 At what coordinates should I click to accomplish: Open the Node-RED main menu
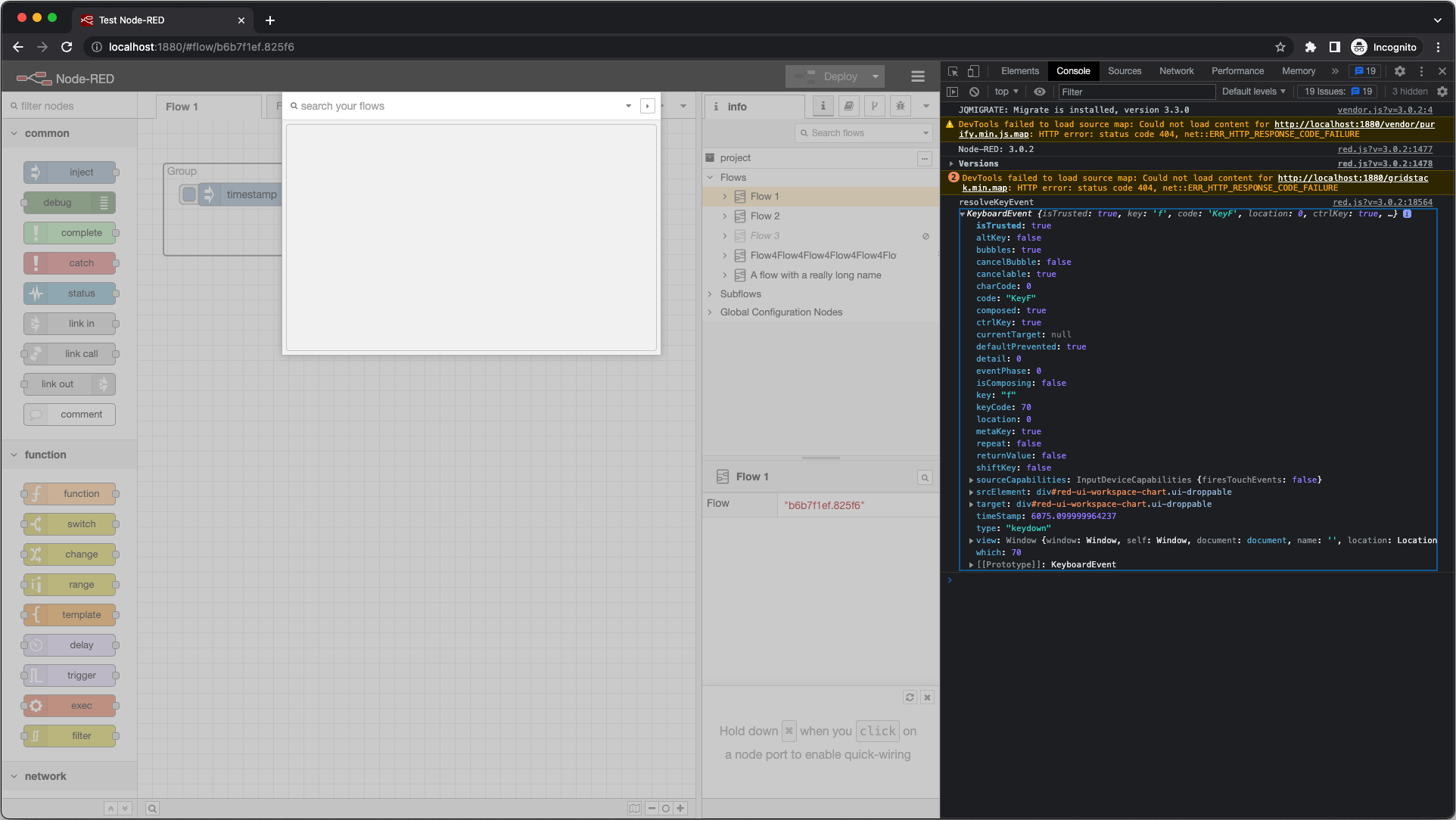point(917,76)
